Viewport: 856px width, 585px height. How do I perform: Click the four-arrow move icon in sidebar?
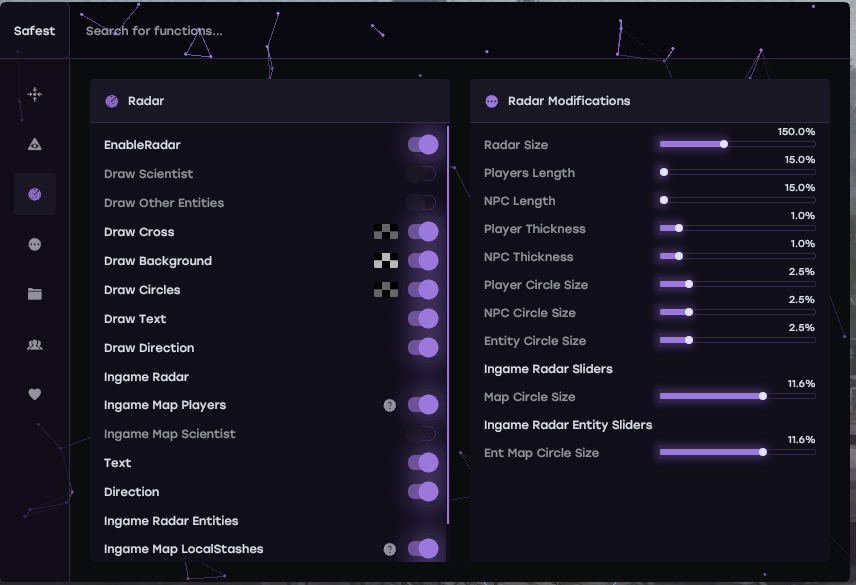(x=35, y=95)
